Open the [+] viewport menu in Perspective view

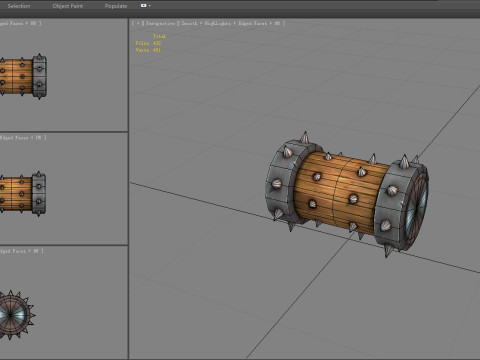point(138,23)
